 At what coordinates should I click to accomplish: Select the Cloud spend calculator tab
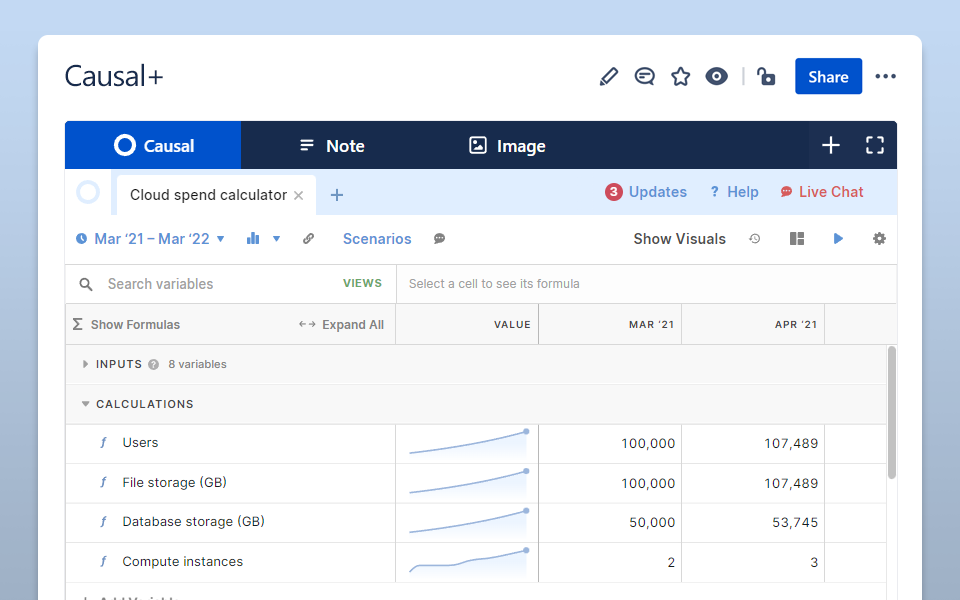click(208, 195)
